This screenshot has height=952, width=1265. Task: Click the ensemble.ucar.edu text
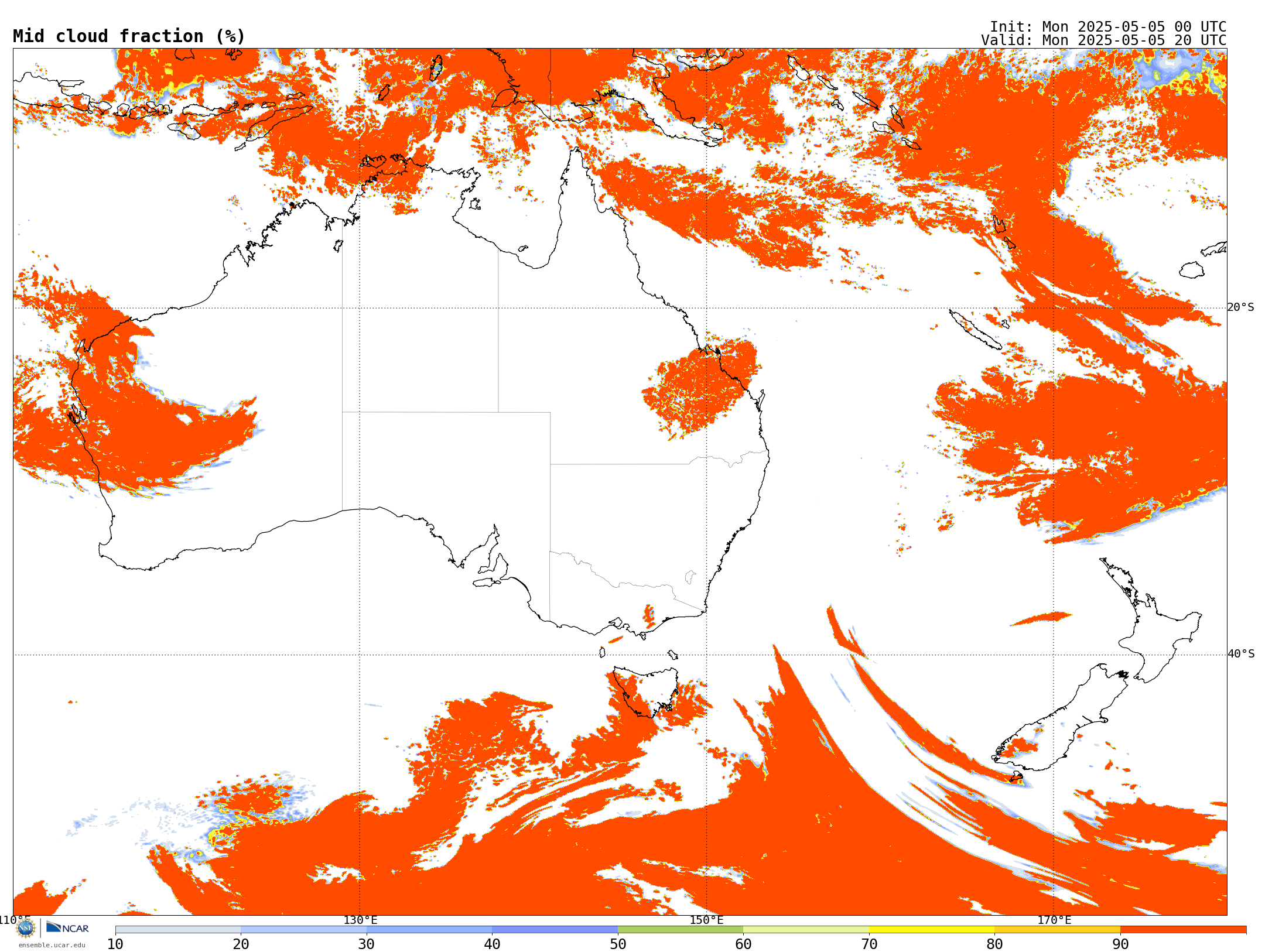[x=52, y=945]
